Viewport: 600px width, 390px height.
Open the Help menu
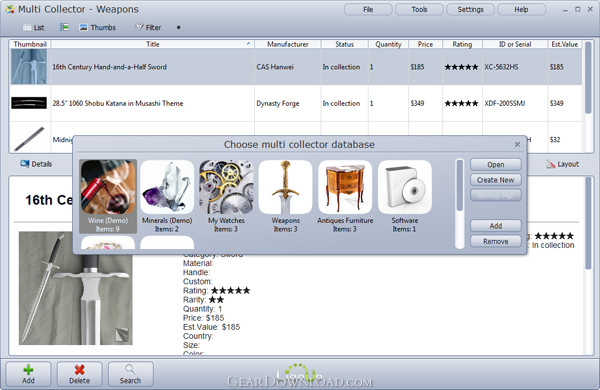[521, 10]
